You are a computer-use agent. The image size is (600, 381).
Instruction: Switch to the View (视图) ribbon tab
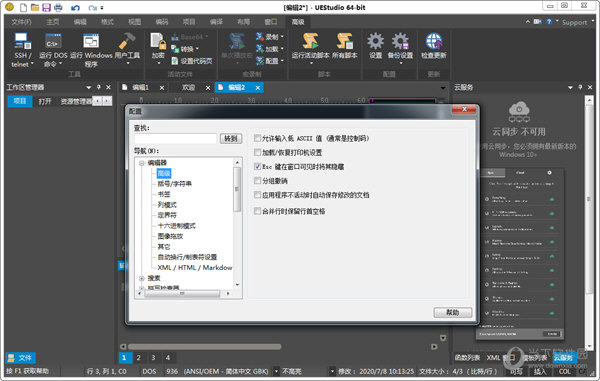tap(134, 22)
